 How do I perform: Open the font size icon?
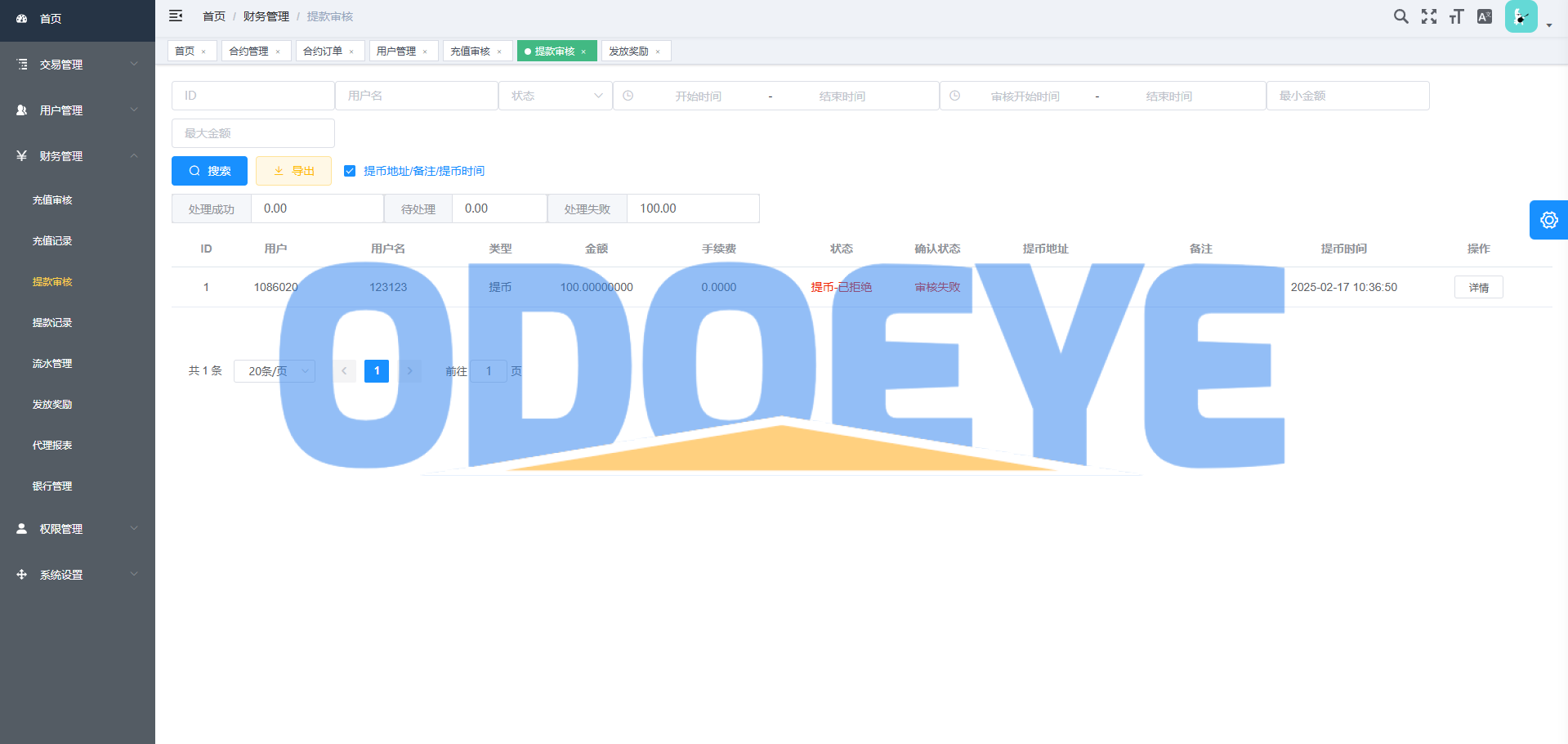[1456, 16]
